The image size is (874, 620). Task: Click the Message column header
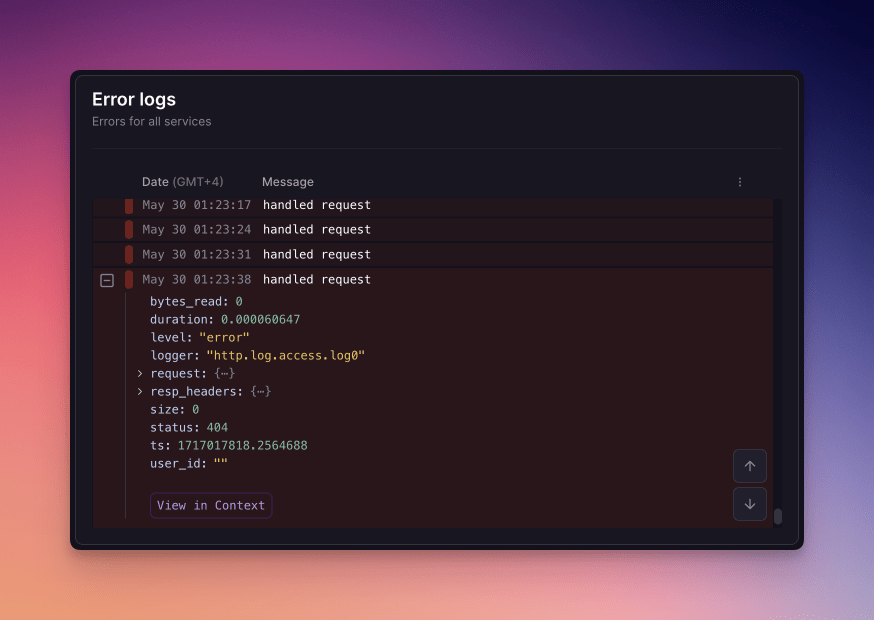coord(288,182)
